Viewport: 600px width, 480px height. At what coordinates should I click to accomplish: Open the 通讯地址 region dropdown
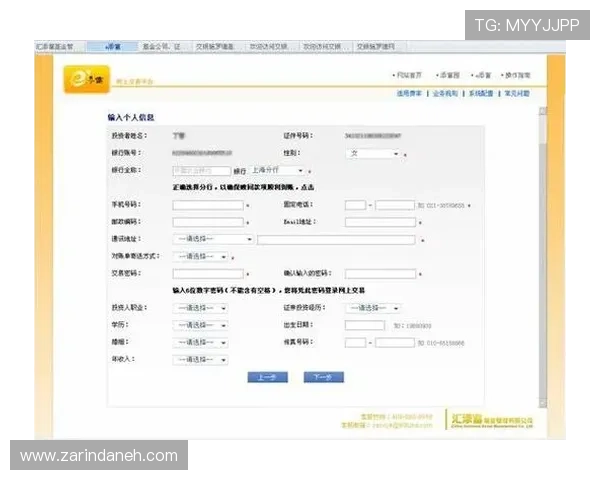coord(213,239)
